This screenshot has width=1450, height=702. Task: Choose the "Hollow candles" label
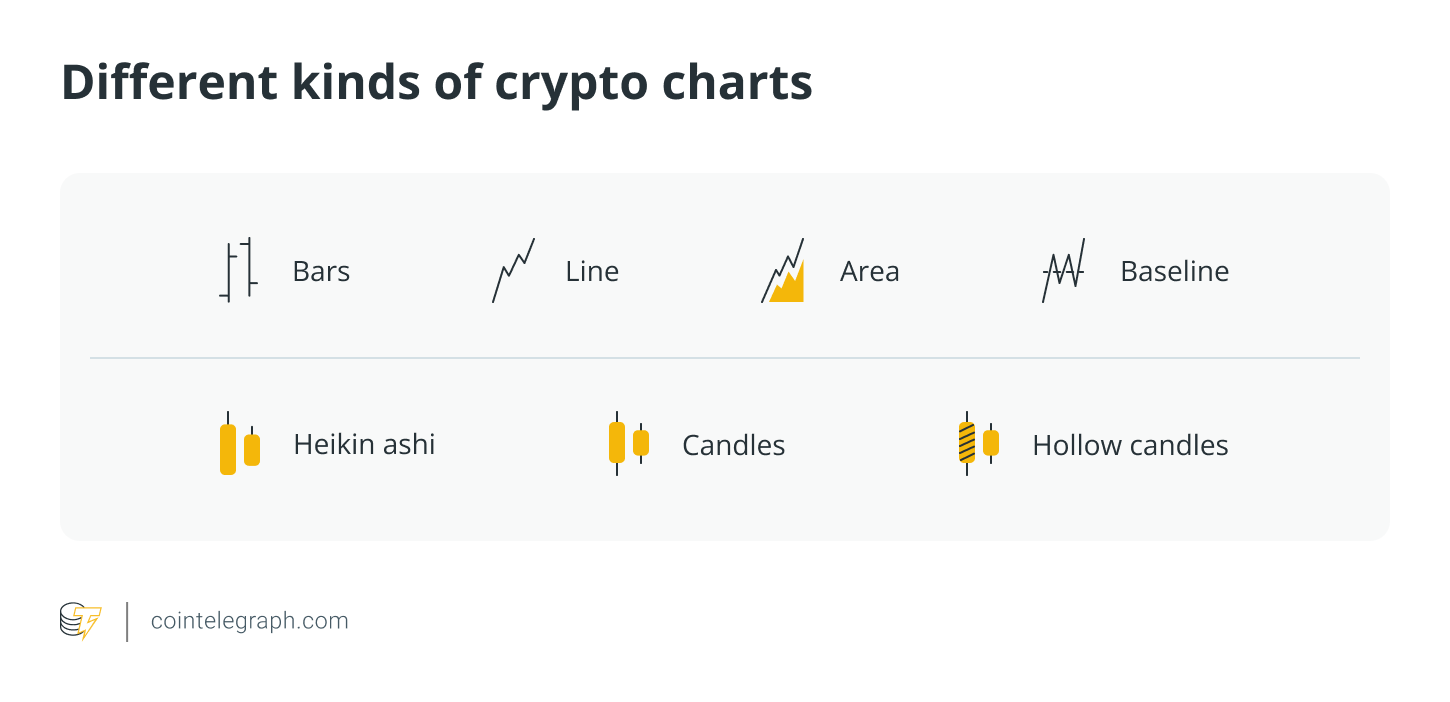pos(1130,446)
